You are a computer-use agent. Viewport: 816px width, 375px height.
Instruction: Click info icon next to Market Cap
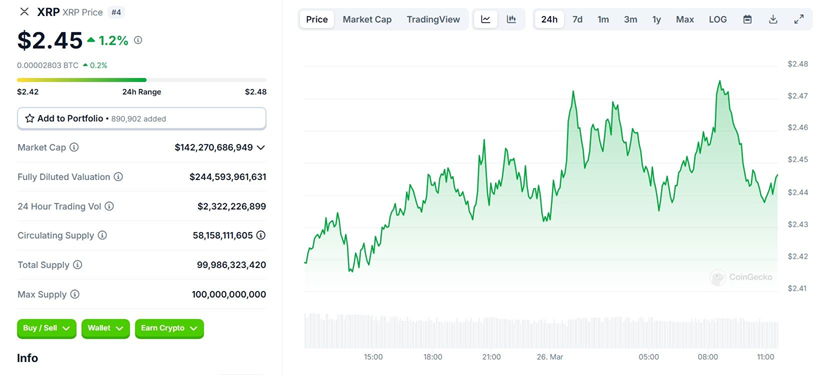tap(74, 148)
